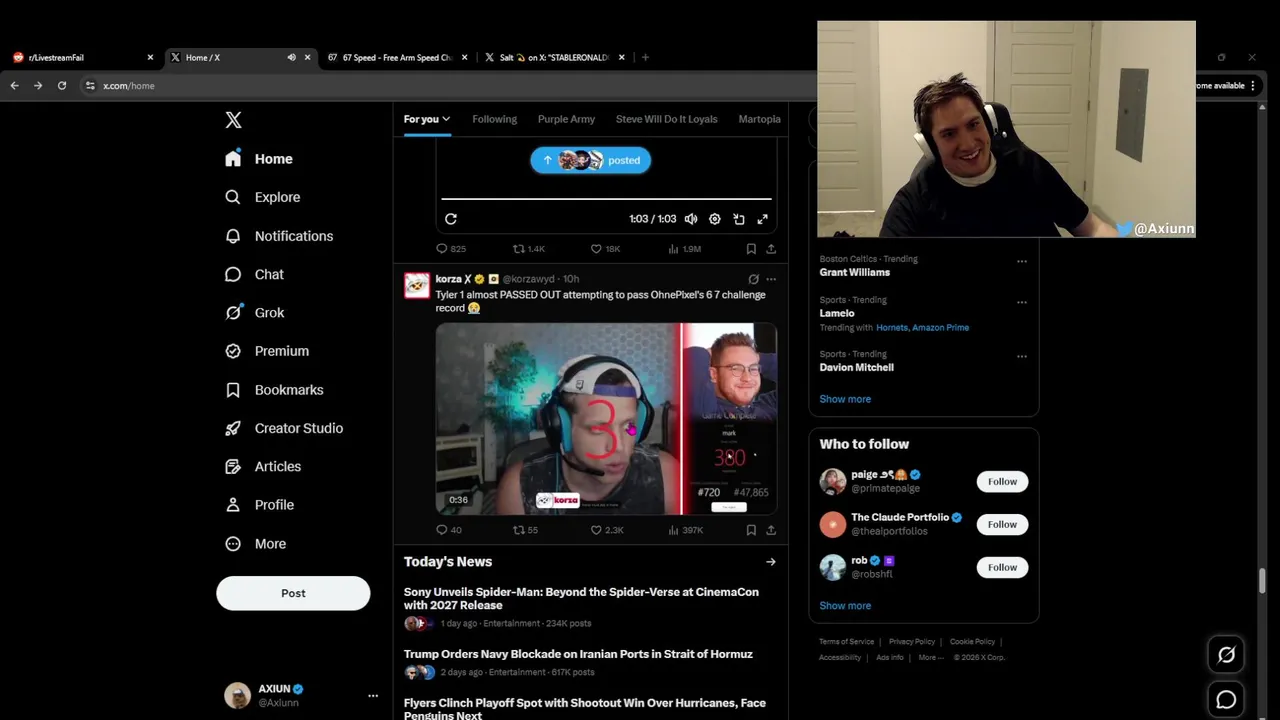The height and width of the screenshot is (720, 1280).
Task: Click the Post button
Action: (293, 593)
